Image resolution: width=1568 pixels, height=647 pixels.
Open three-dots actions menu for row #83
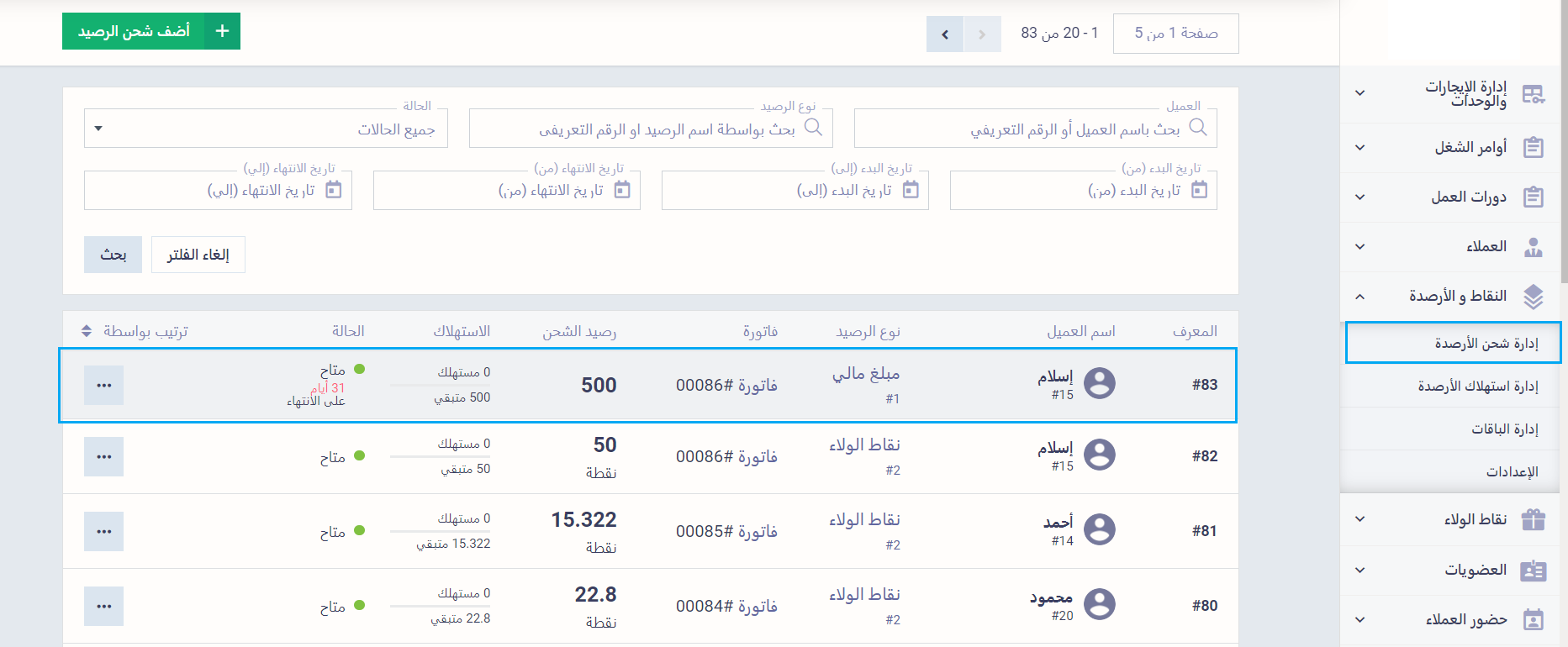[103, 385]
